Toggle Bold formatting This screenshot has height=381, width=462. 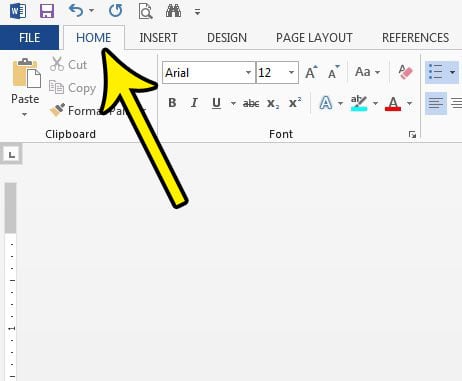(172, 103)
